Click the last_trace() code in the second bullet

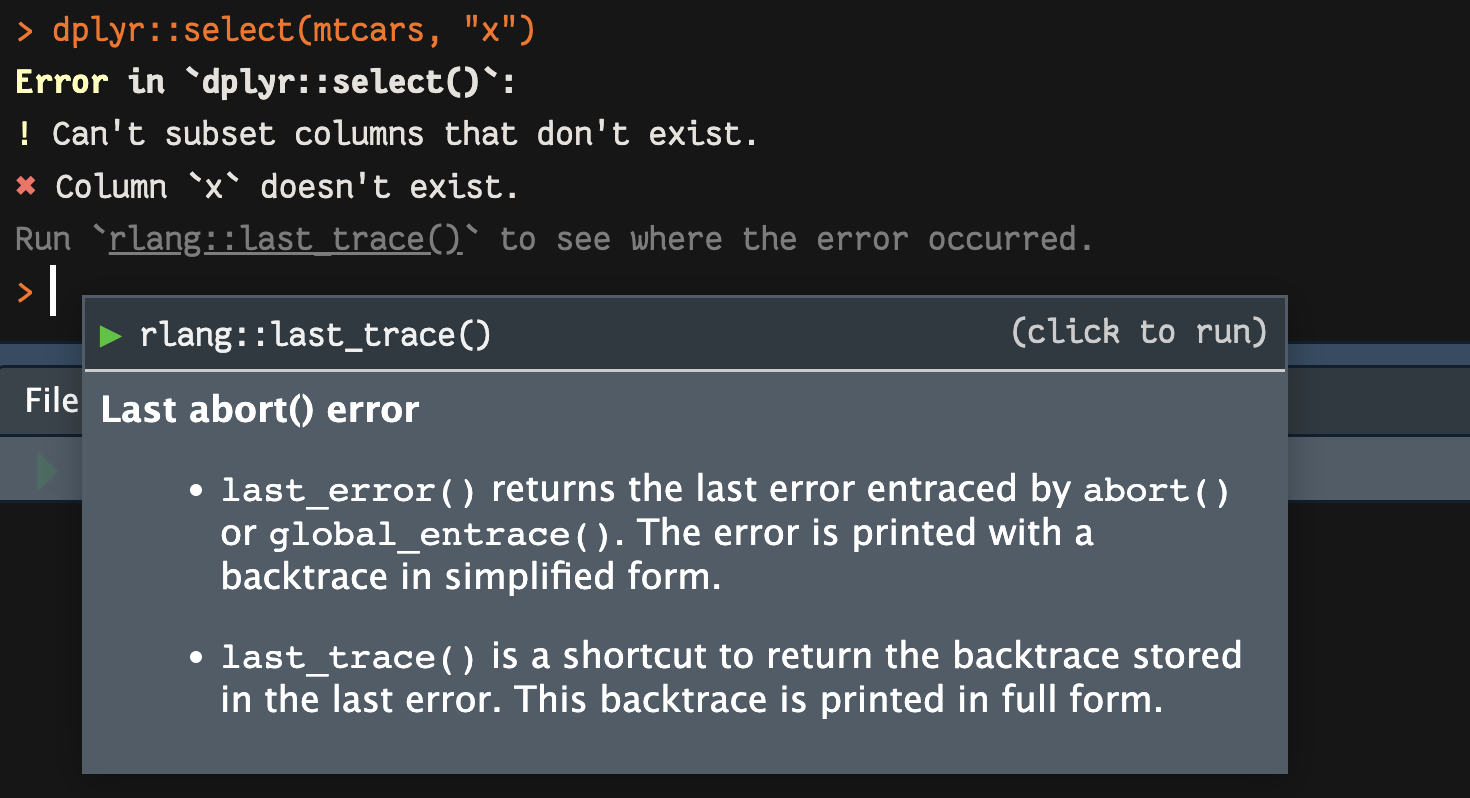[350, 657]
